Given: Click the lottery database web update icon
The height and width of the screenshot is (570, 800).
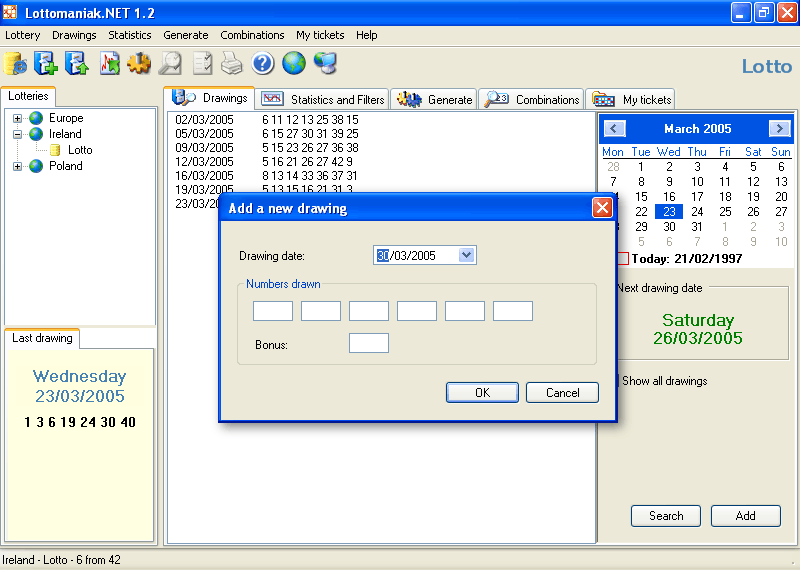Looking at the screenshot, I should (x=15, y=64).
